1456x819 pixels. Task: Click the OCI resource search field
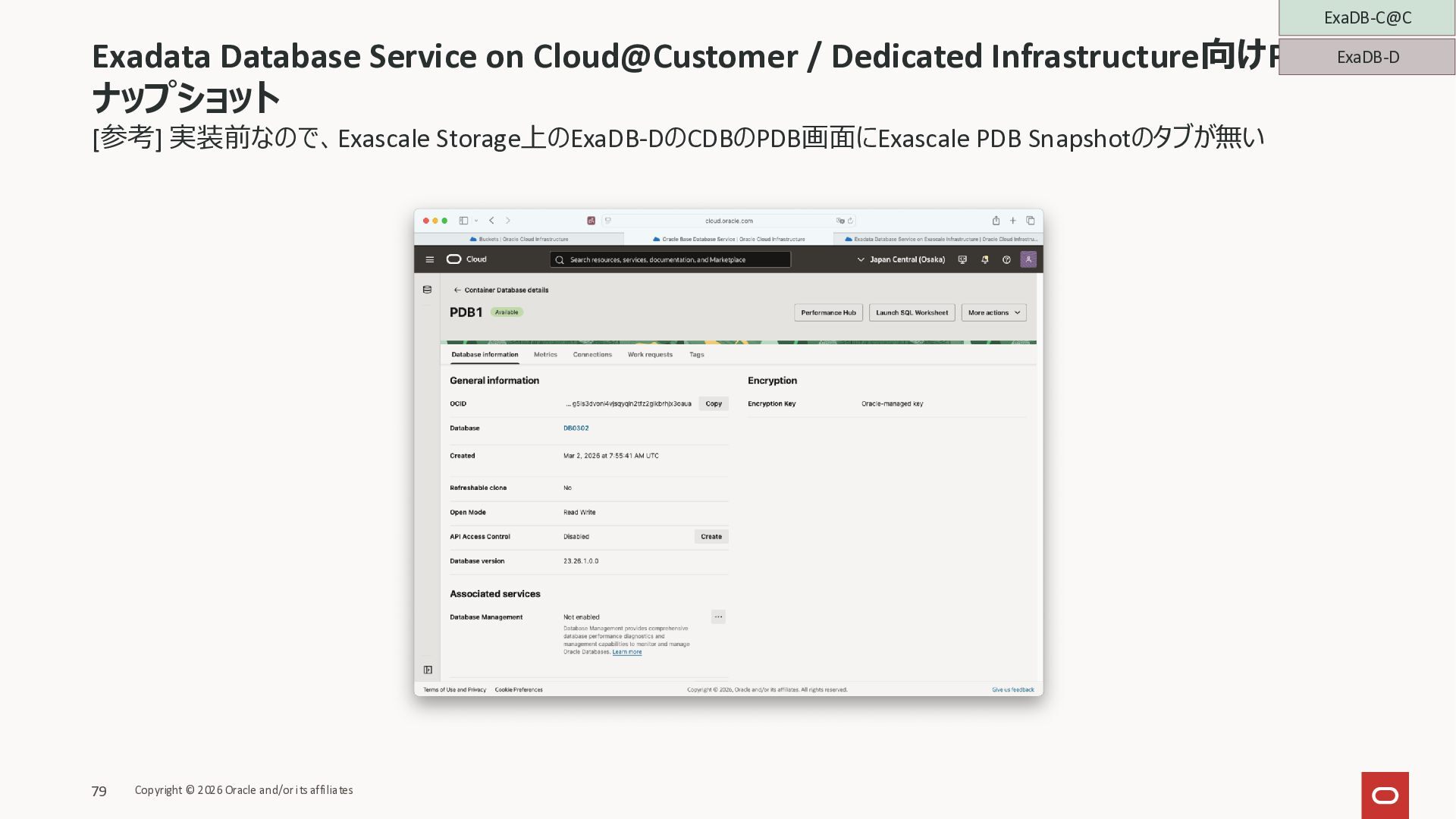[x=670, y=259]
